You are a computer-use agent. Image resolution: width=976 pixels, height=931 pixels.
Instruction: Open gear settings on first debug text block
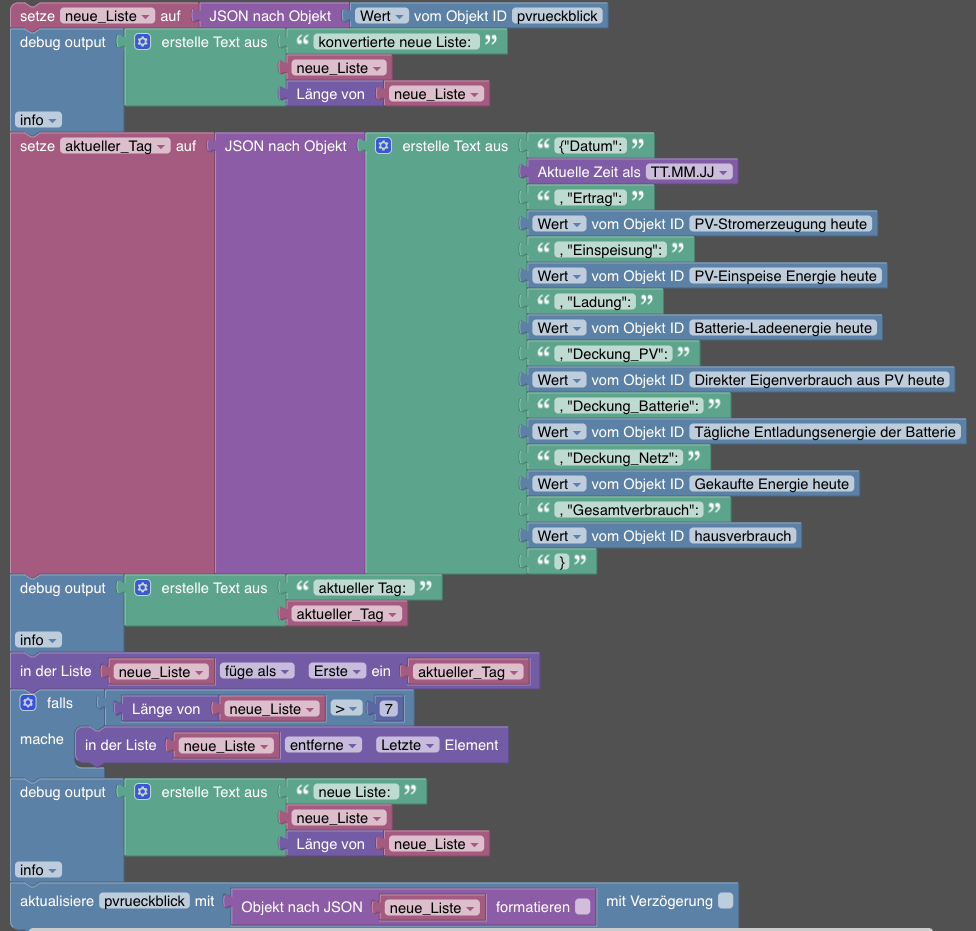click(x=143, y=42)
